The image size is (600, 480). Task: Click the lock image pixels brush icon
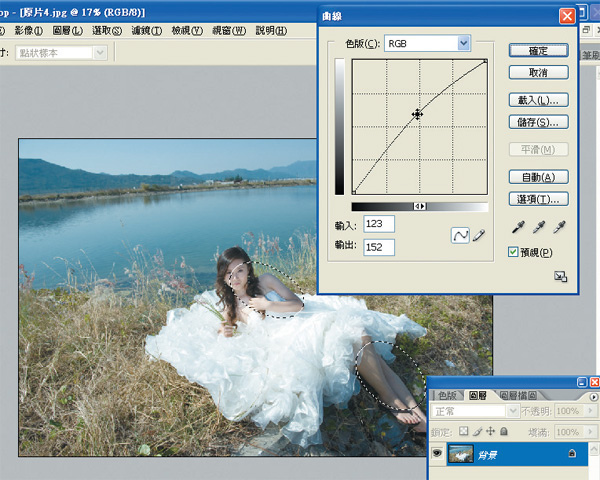tap(477, 432)
